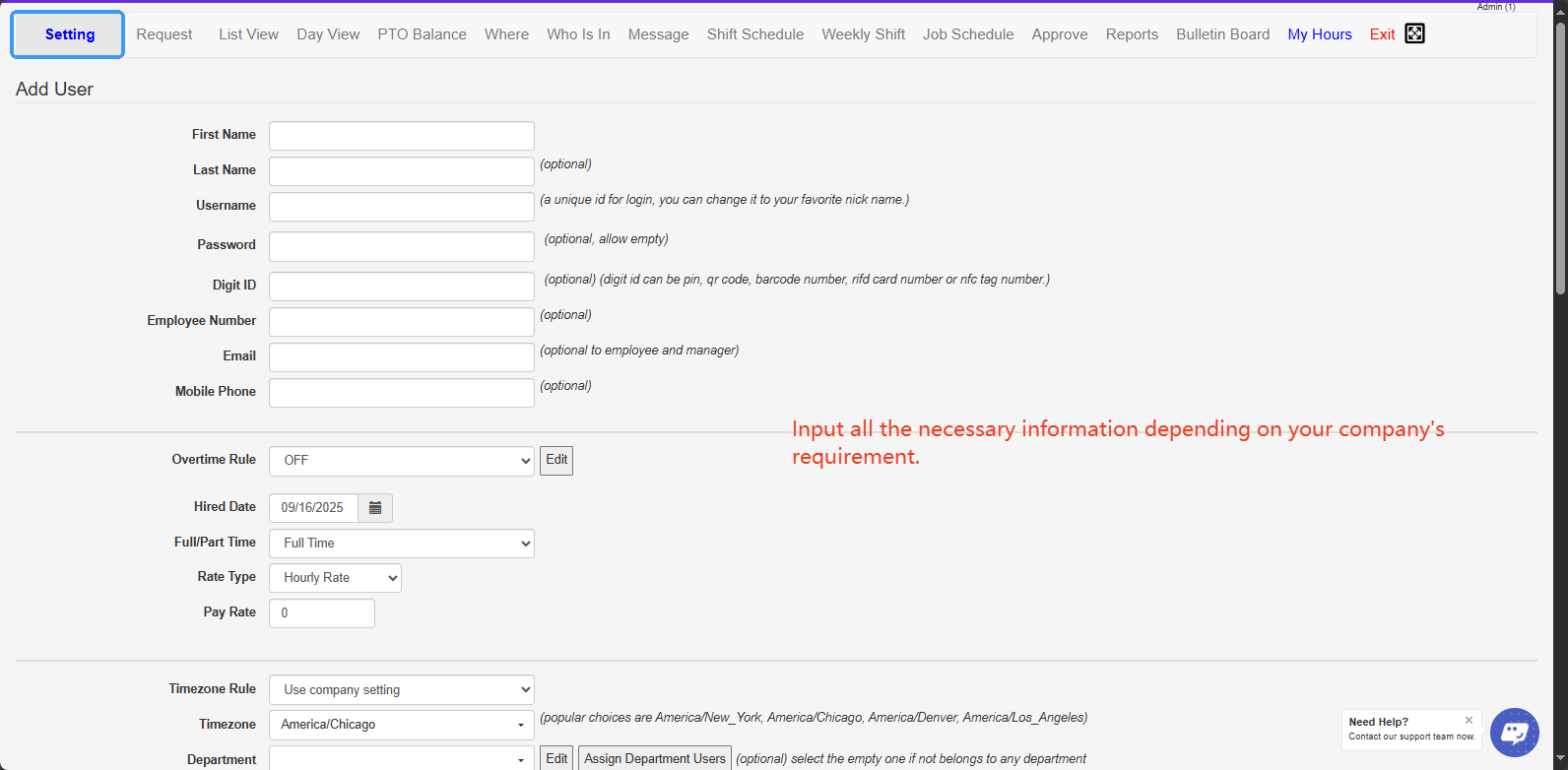
Task: Click the My Hours link
Action: coord(1319,34)
